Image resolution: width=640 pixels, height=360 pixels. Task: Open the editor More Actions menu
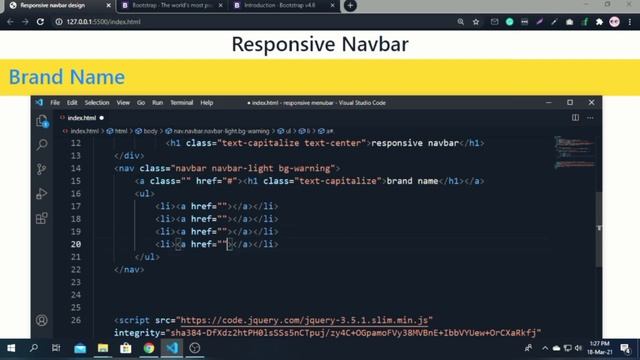[x=590, y=118]
